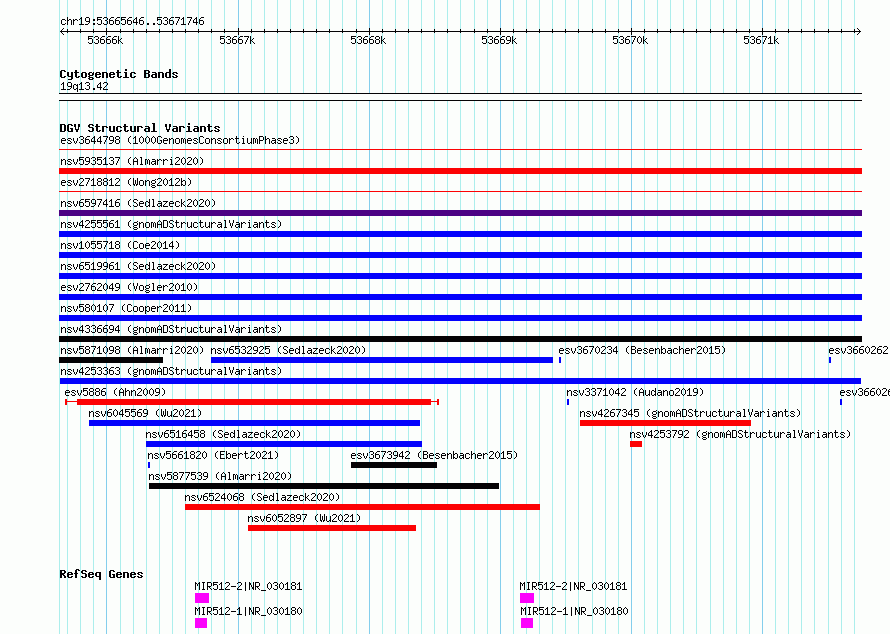Open the esv3670234 Besenbacher2015 label
The width and height of the screenshot is (890, 634).
(x=642, y=350)
